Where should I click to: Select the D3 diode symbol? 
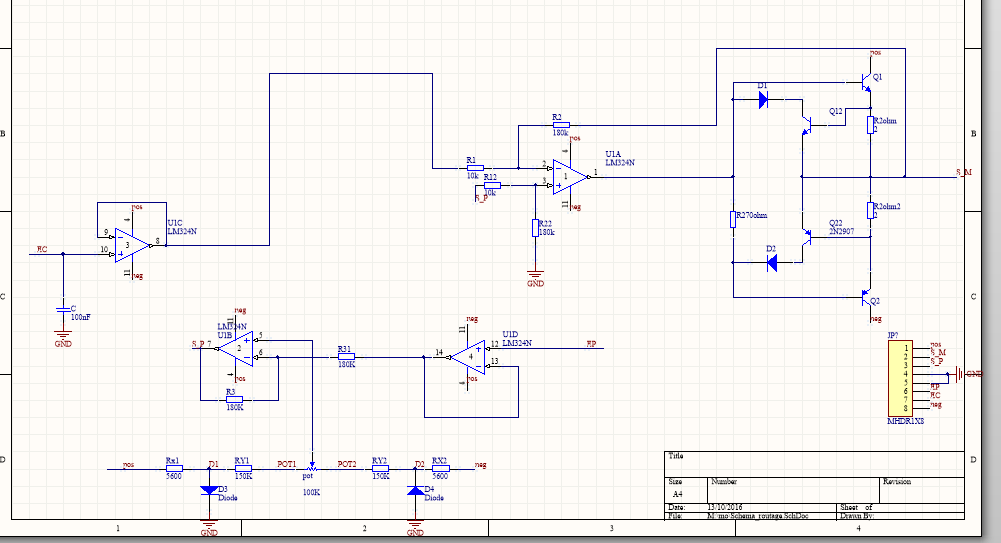209,490
